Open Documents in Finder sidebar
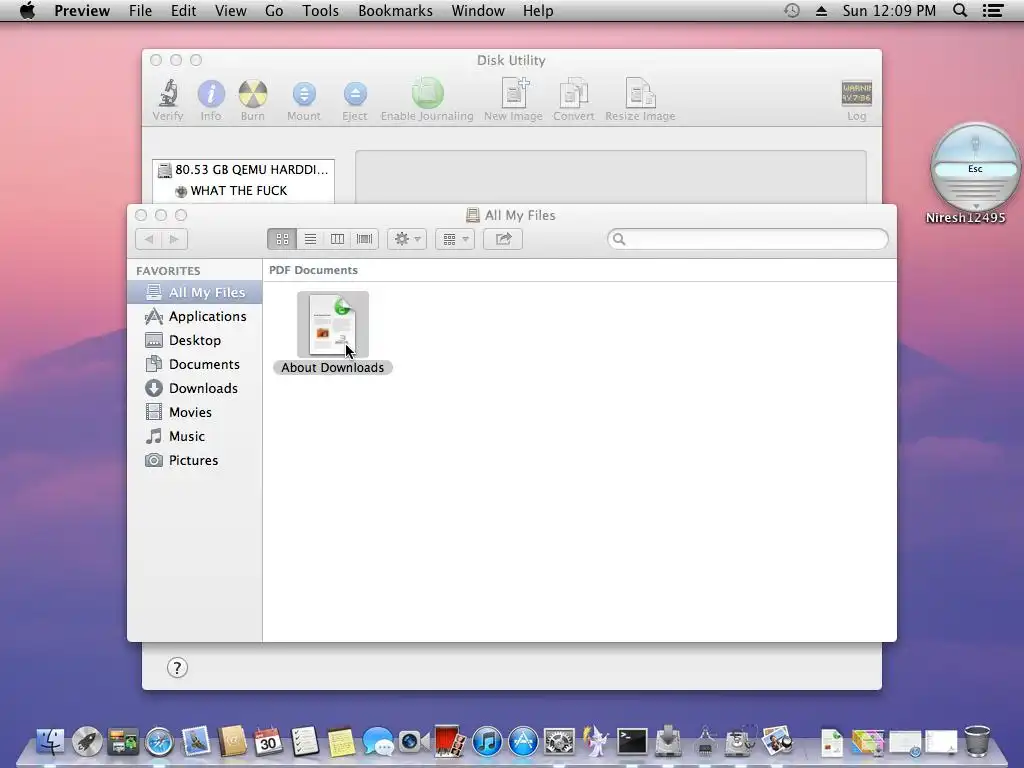 195,364
